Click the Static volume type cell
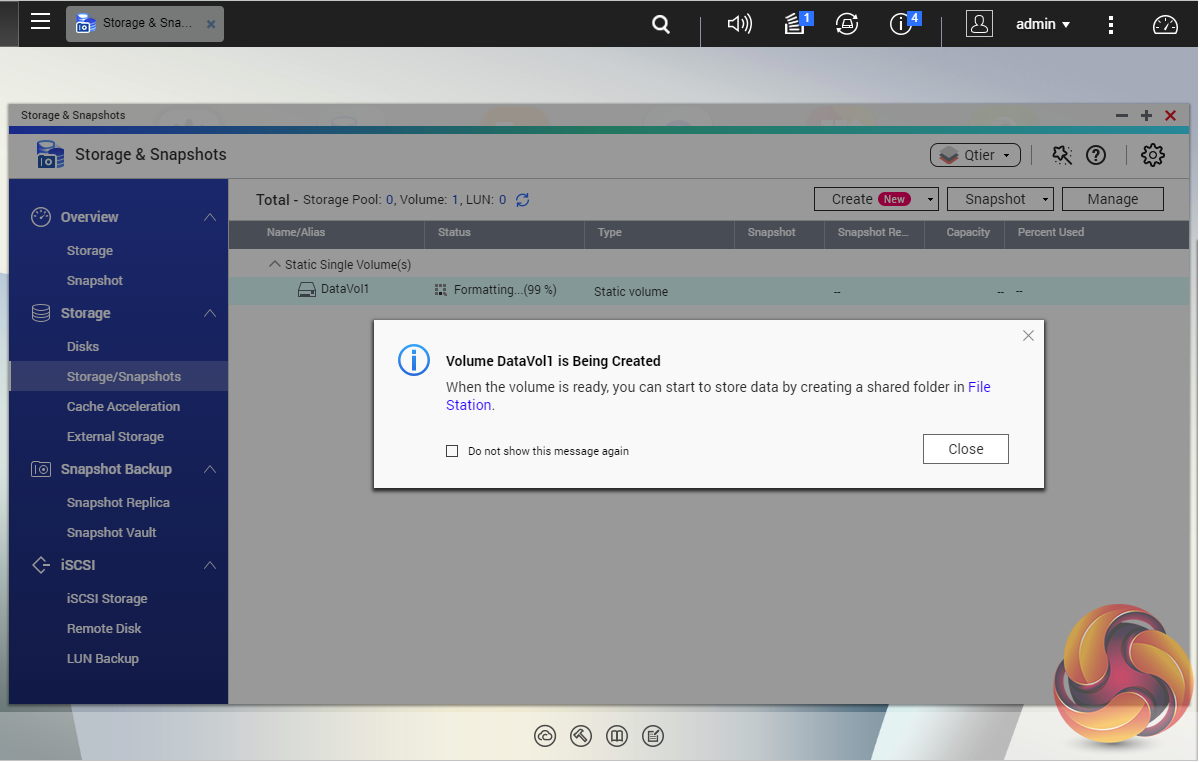The image size is (1200, 762). point(631,292)
